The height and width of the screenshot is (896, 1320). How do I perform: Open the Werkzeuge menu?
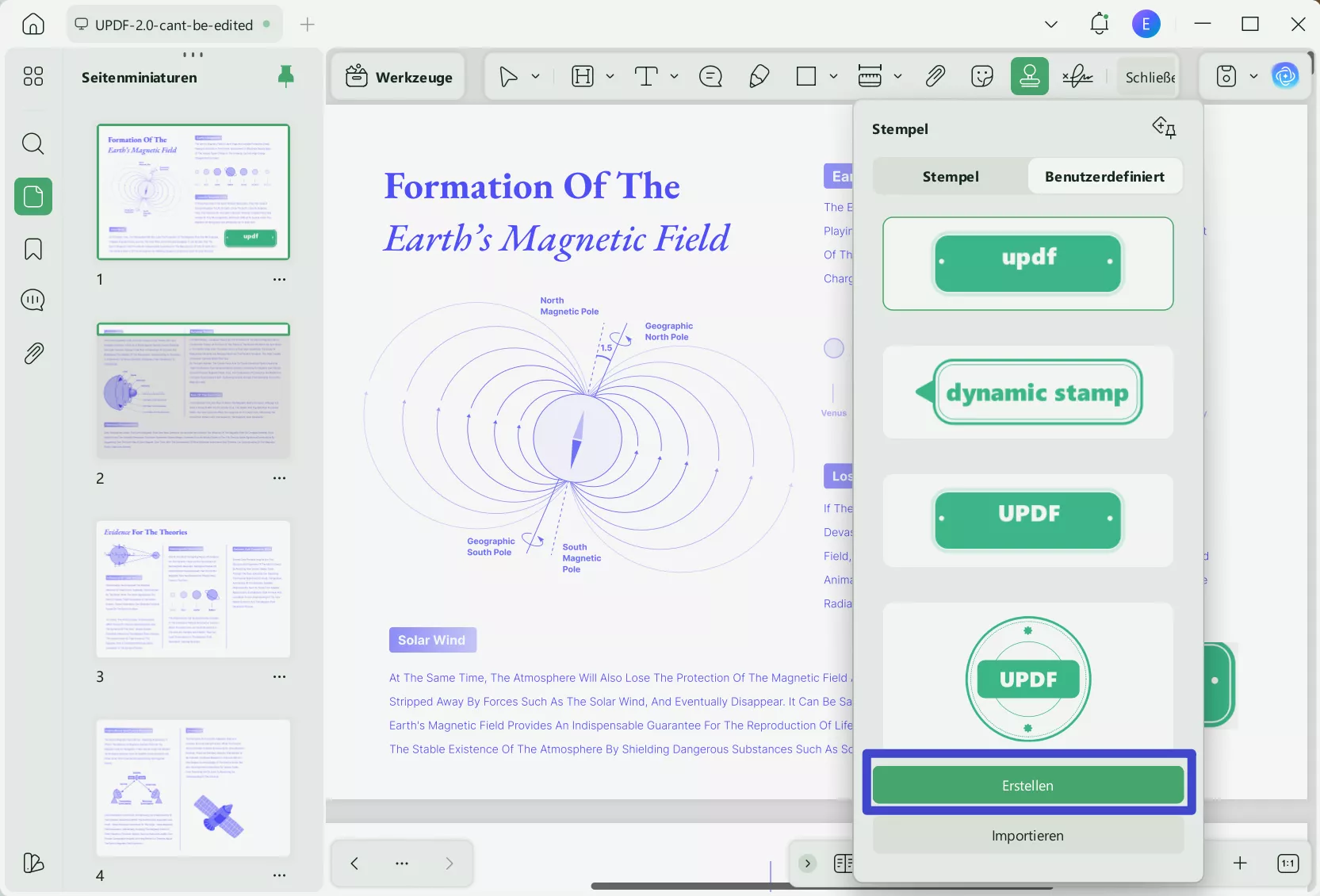coord(399,77)
